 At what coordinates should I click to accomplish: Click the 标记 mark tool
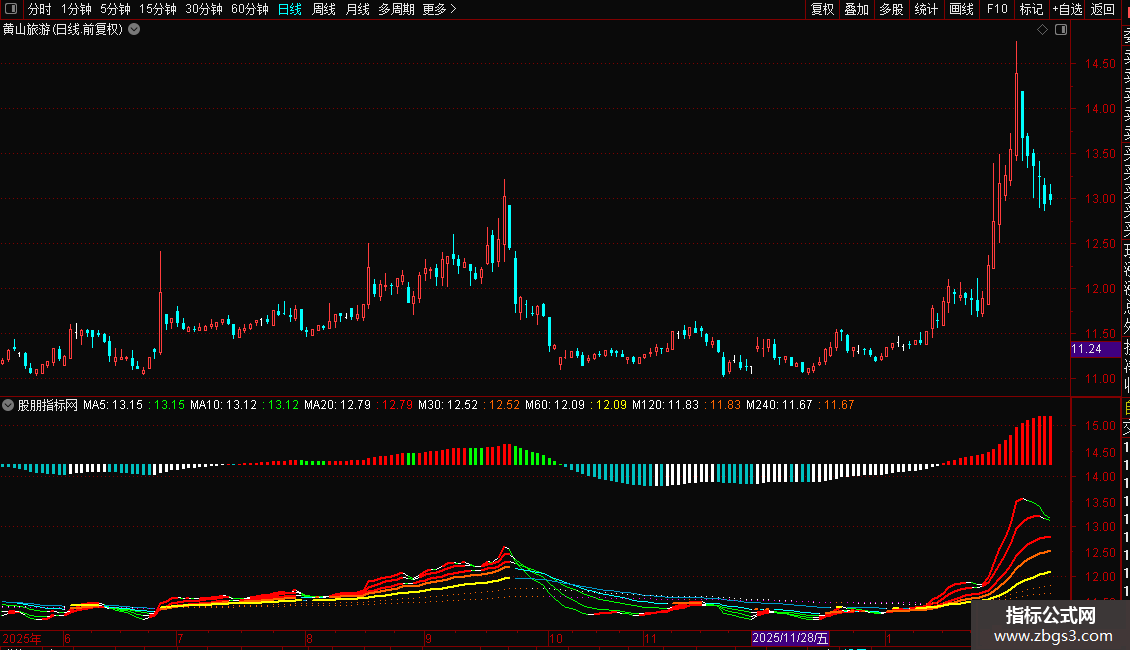[x=1031, y=9]
